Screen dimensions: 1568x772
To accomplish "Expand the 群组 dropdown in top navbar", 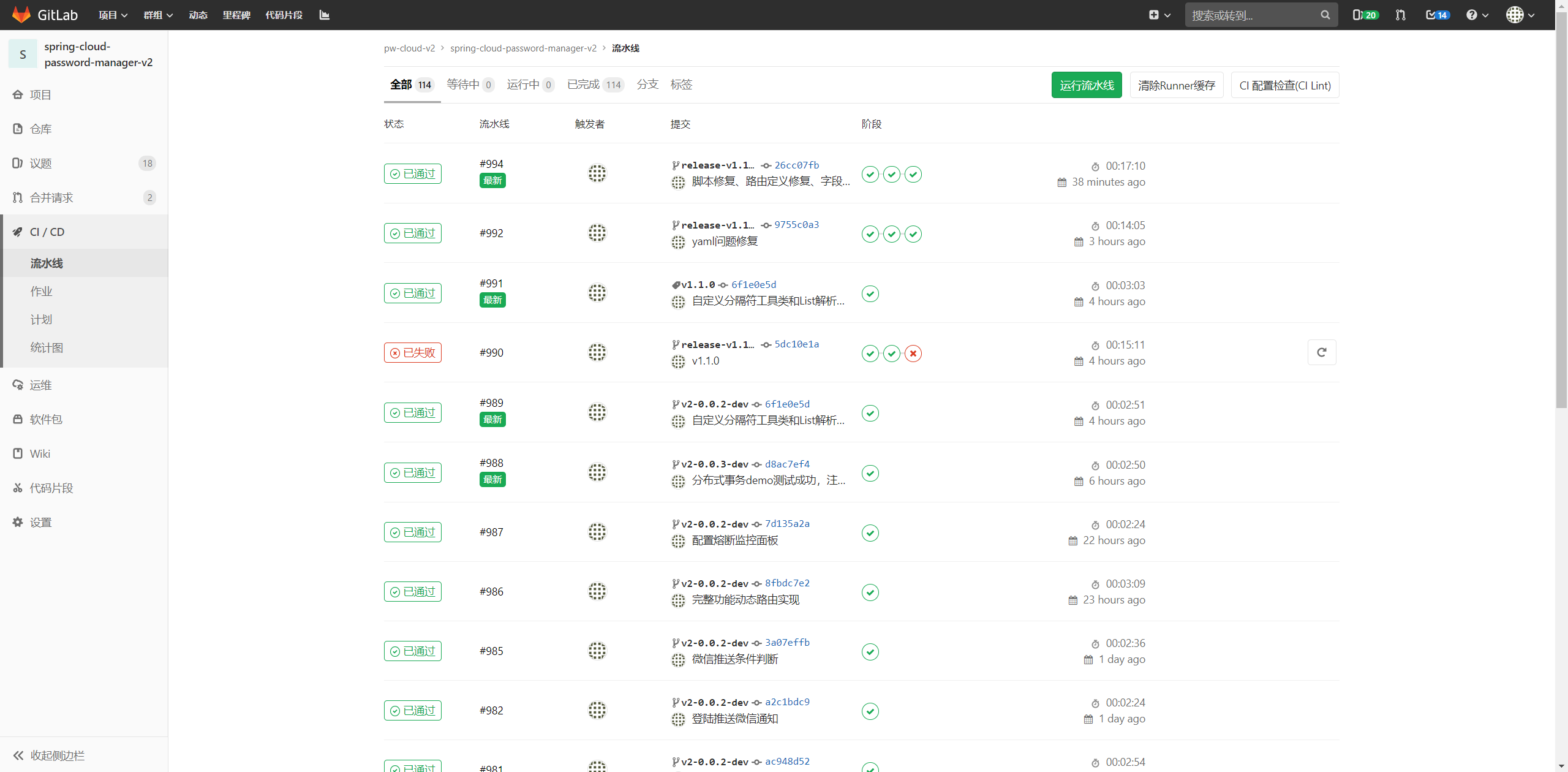I will 158,15.
